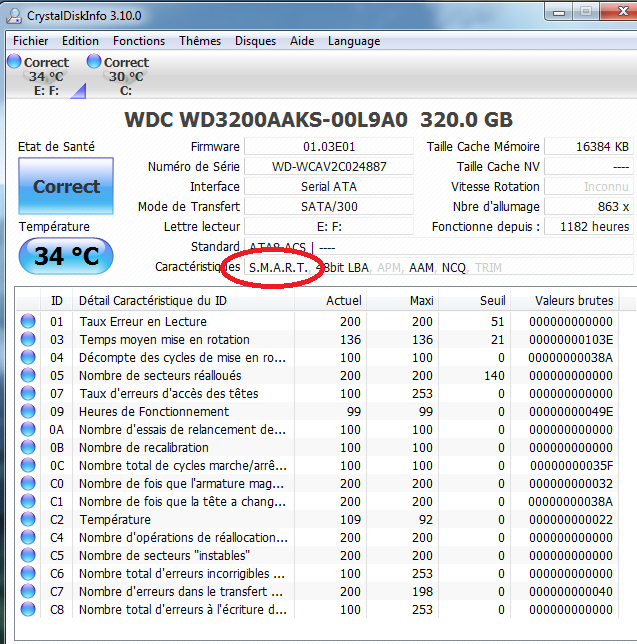Click status orb for 09 Heures de Fonctionnement
Image resolution: width=637 pixels, height=644 pixels.
tap(28, 411)
